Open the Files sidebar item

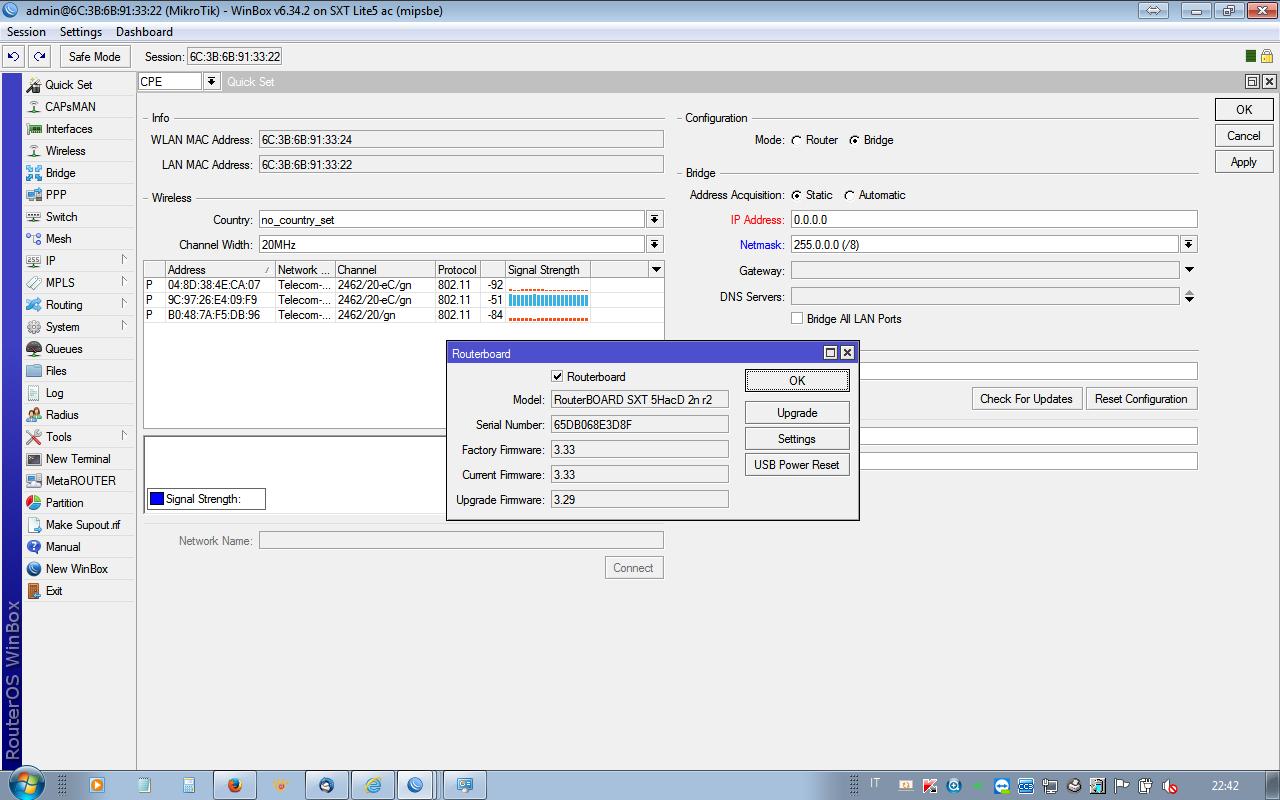[x=56, y=371]
